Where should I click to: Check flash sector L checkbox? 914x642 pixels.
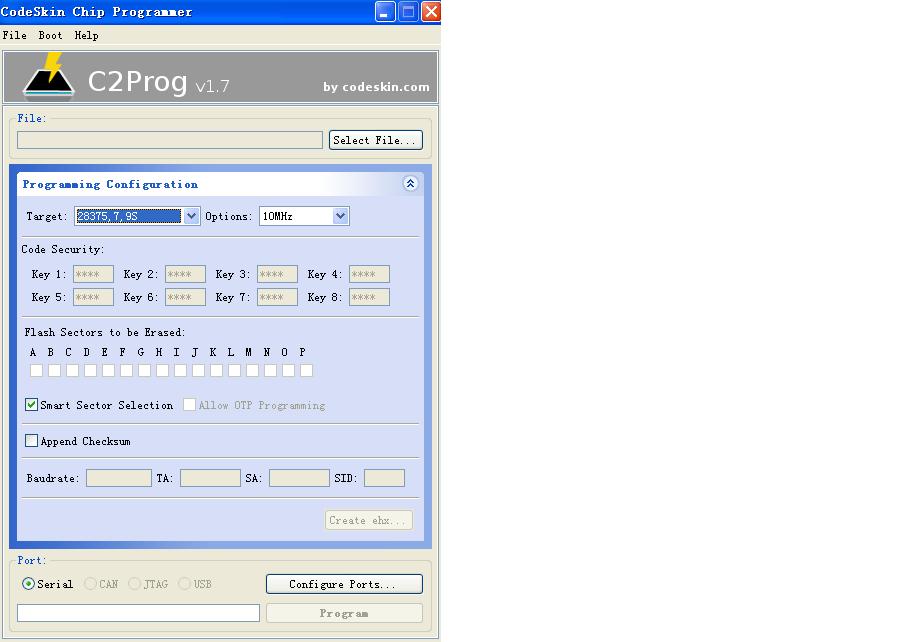coord(234,370)
